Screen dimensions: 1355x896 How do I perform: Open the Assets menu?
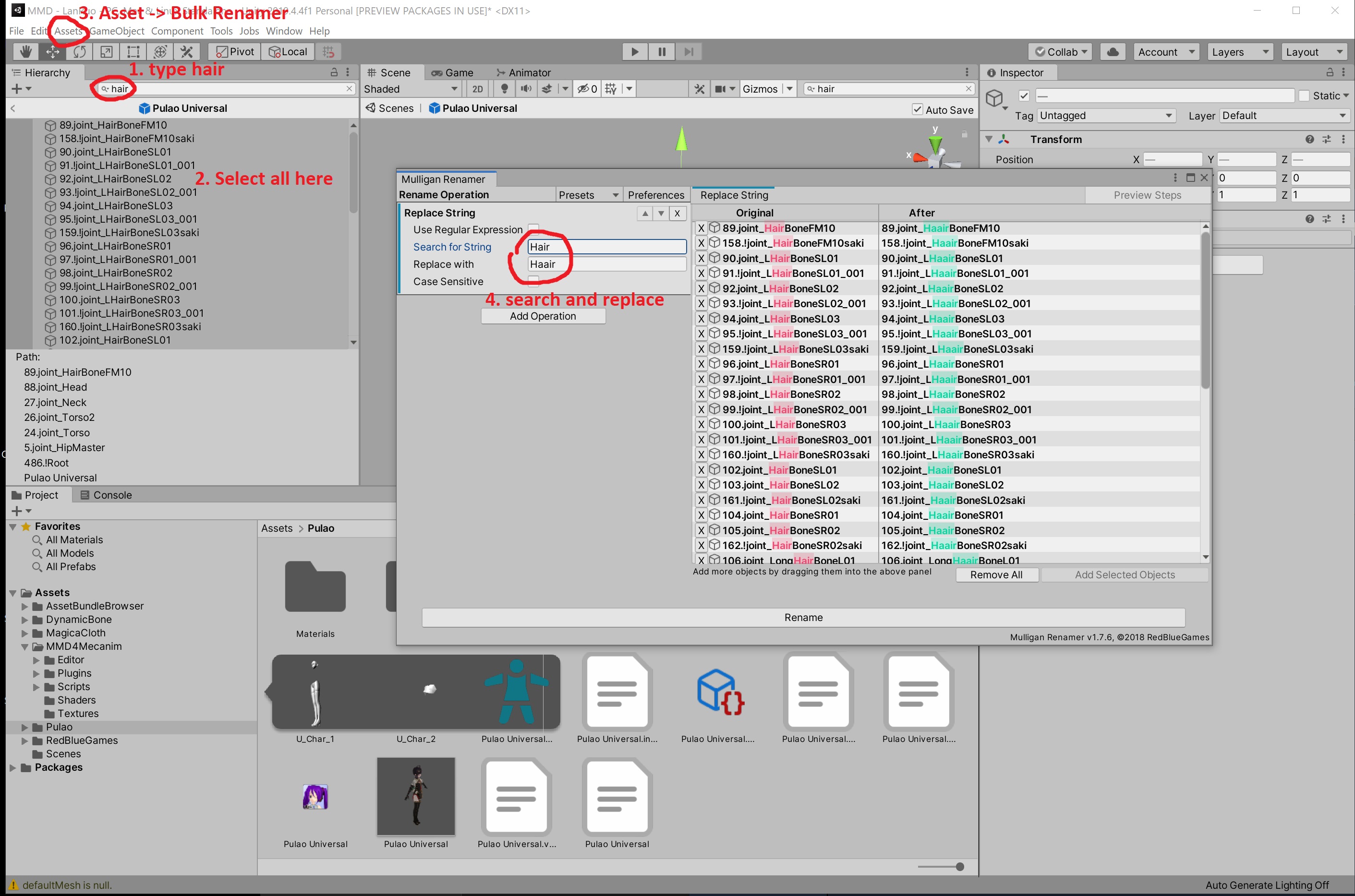click(x=68, y=31)
